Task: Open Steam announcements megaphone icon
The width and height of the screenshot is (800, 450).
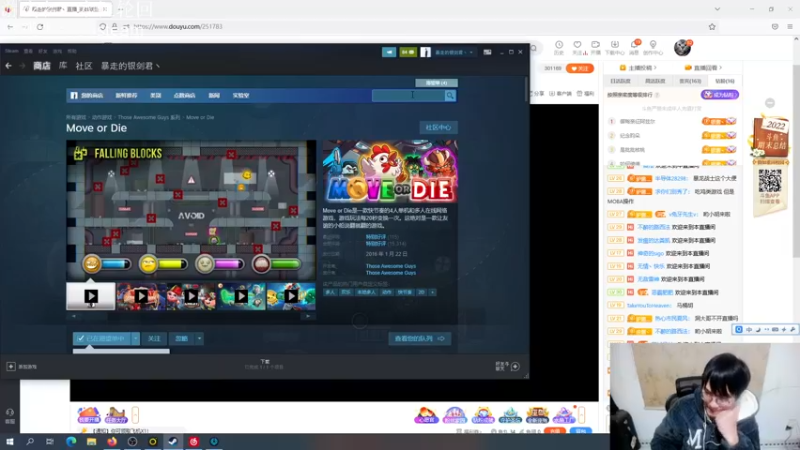Action: [389, 52]
